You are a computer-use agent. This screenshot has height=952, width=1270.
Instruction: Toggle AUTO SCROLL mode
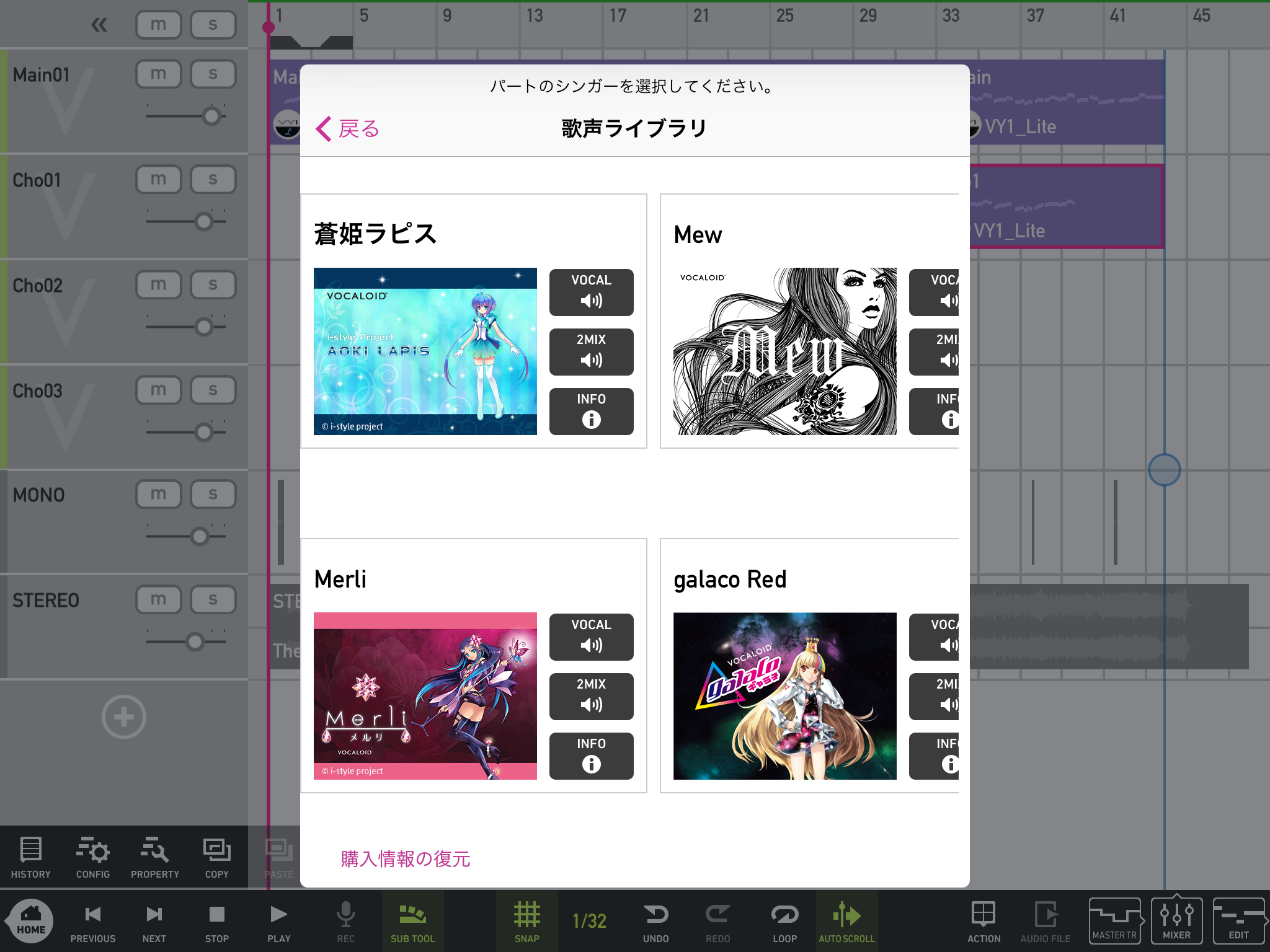[x=847, y=922]
